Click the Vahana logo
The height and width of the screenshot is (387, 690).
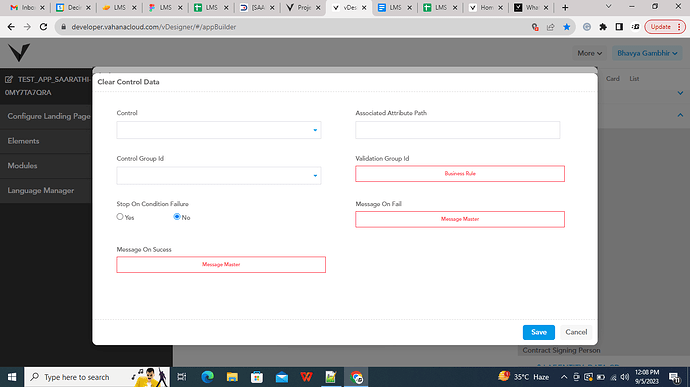pos(19,52)
